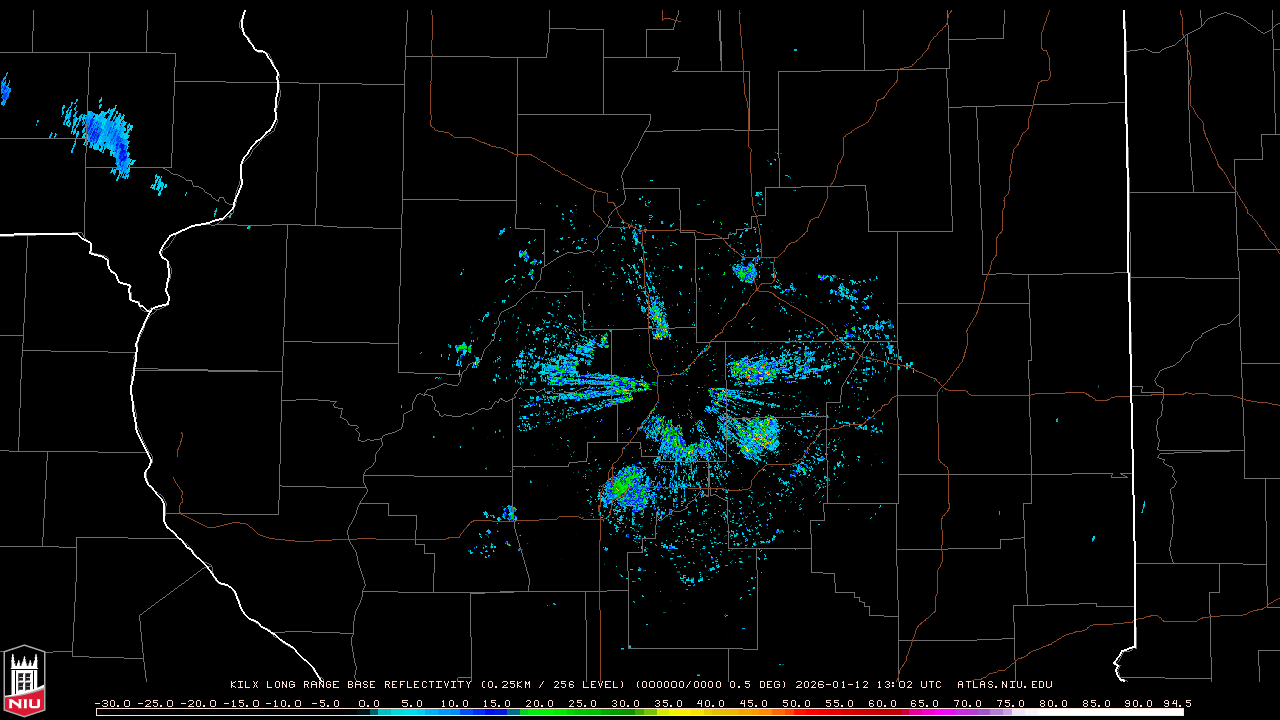Click the 65.0 scale value
Image resolution: width=1280 pixels, height=720 pixels.
coord(922,703)
